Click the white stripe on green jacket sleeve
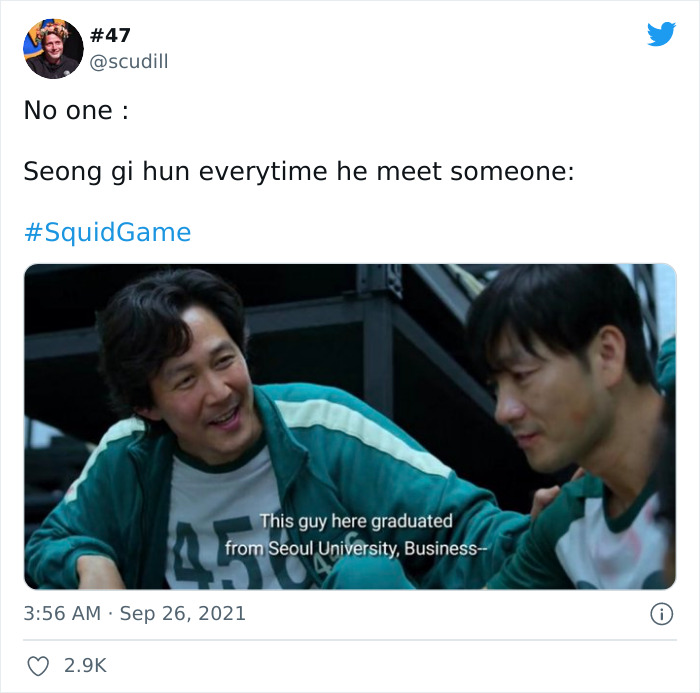The image size is (700, 693). tap(362, 435)
